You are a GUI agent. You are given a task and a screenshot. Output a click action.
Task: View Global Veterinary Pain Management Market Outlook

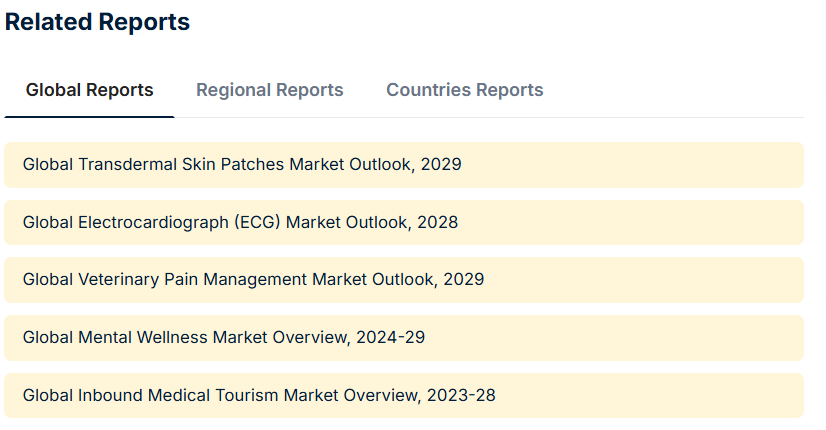coord(253,280)
